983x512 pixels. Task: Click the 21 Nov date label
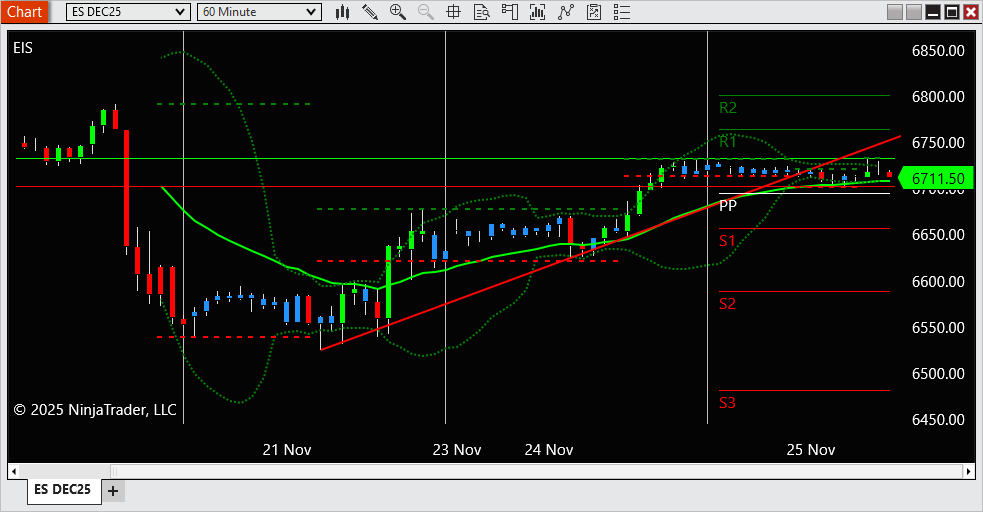pyautogui.click(x=287, y=450)
